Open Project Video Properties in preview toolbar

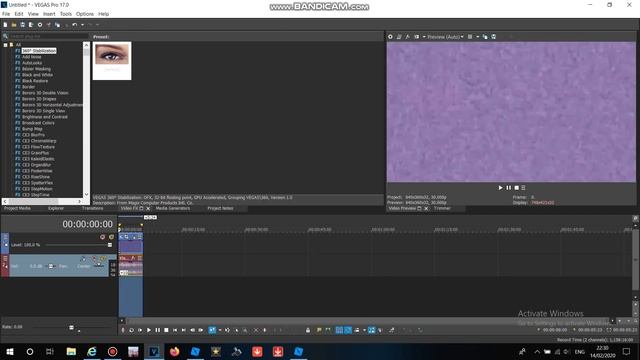pos(390,37)
